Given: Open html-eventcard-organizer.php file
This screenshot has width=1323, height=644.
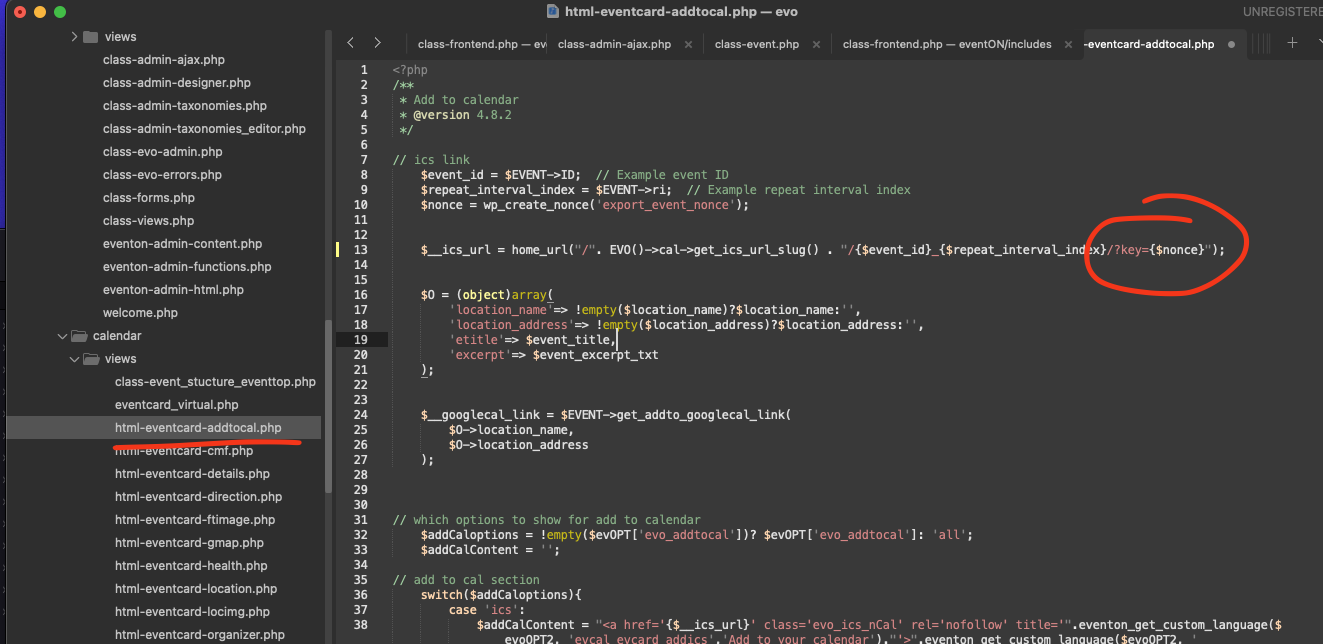Looking at the screenshot, I should tap(199, 635).
